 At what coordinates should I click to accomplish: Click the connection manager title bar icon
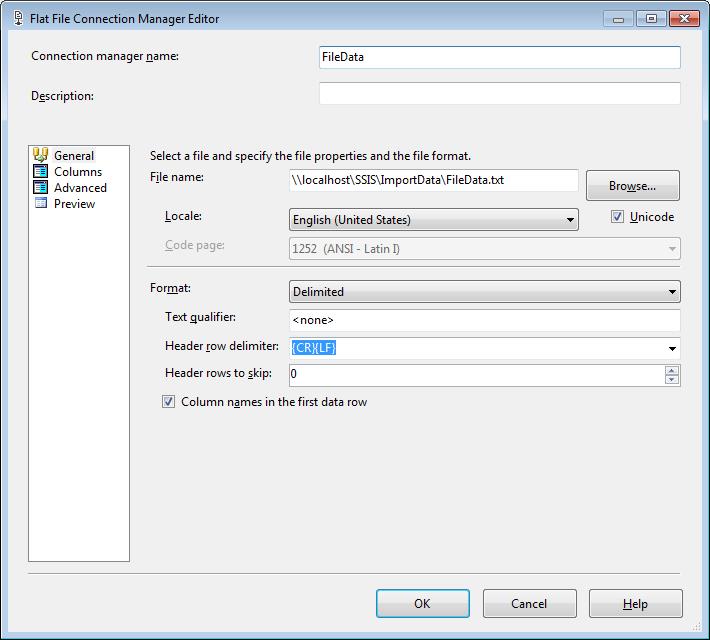coord(18,18)
